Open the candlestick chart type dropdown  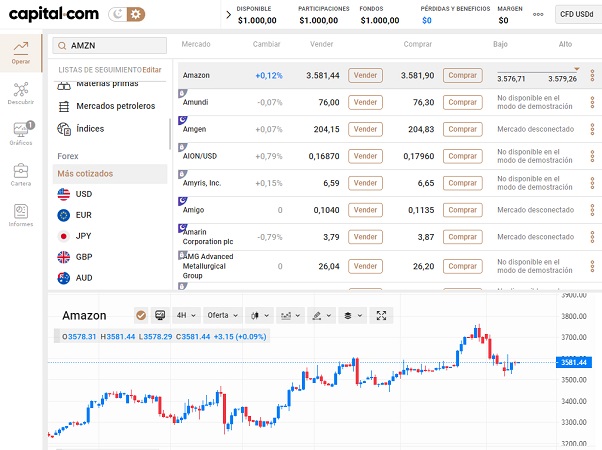260,316
